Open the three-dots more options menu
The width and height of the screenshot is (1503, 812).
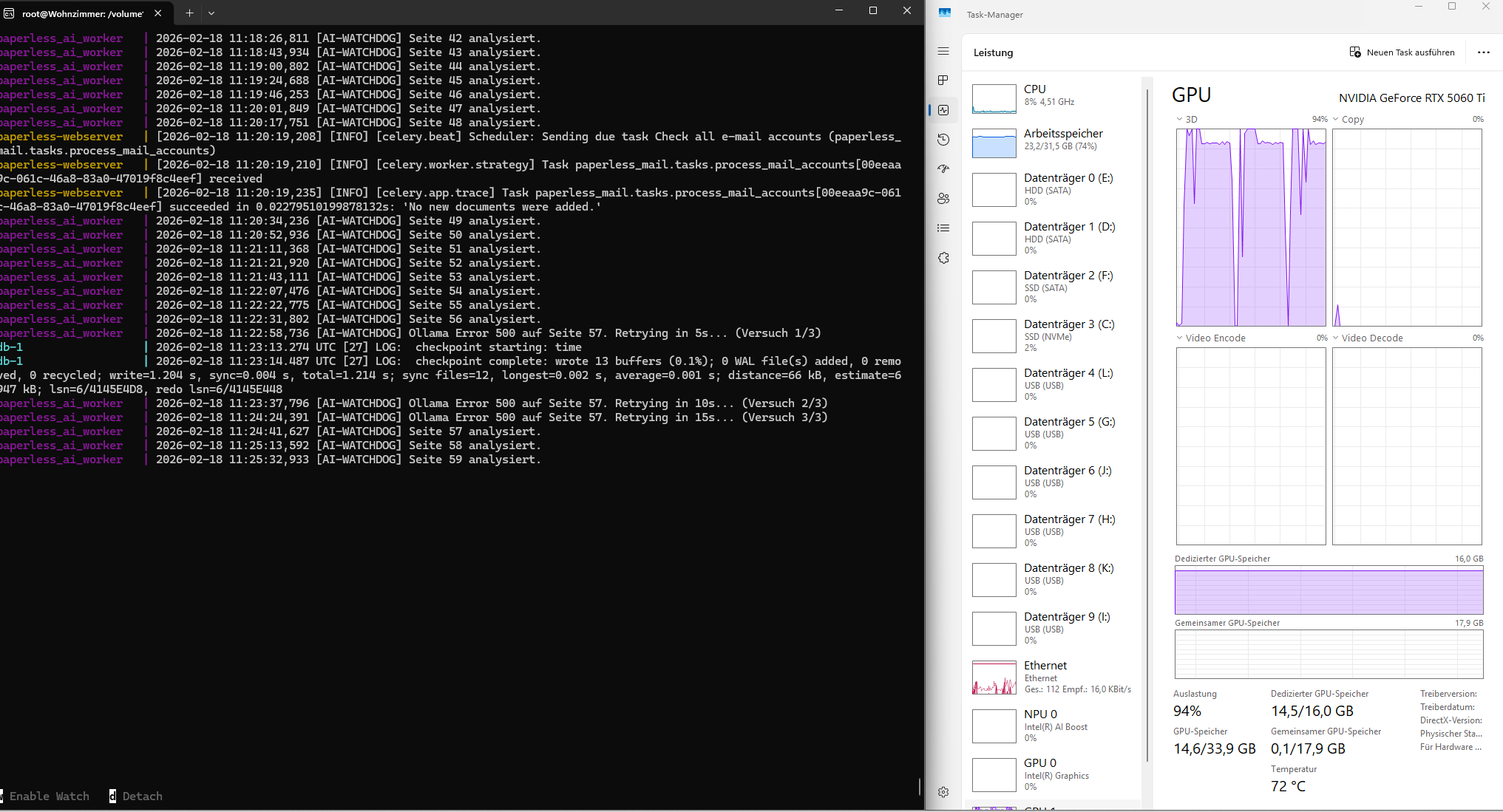click(1483, 52)
